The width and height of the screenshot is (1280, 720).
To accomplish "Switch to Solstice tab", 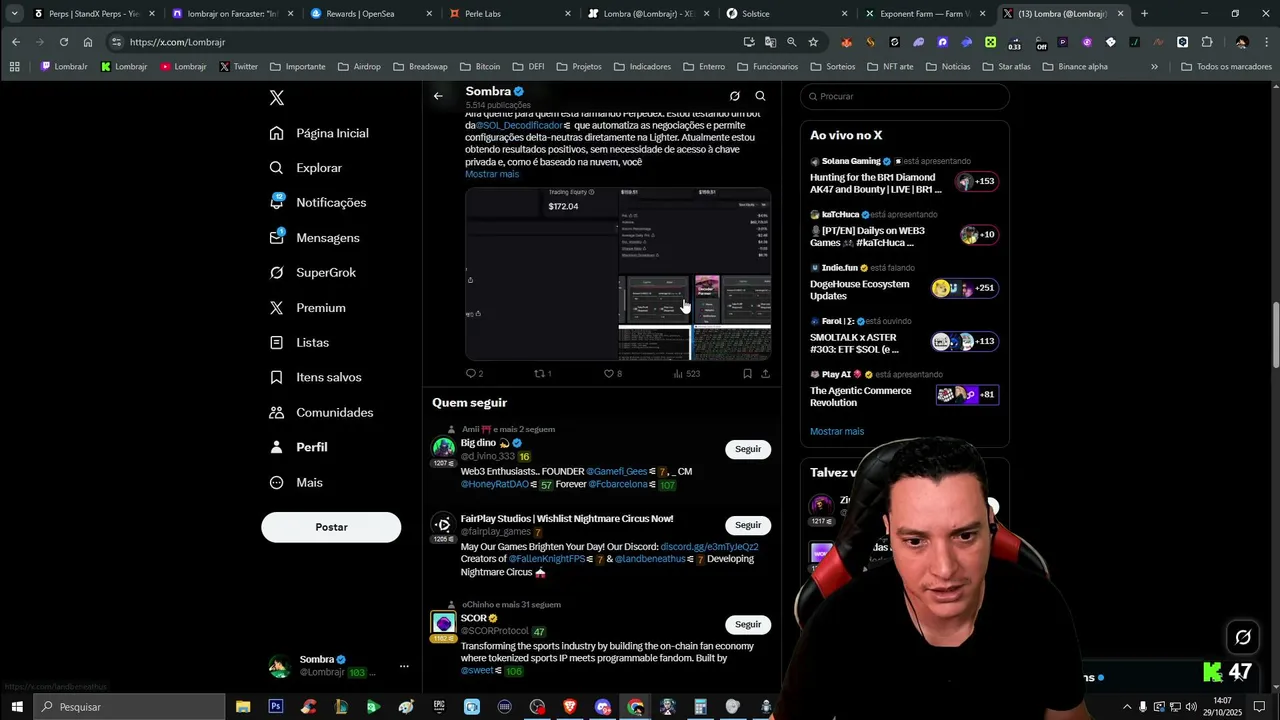I will pyautogui.click(x=786, y=14).
